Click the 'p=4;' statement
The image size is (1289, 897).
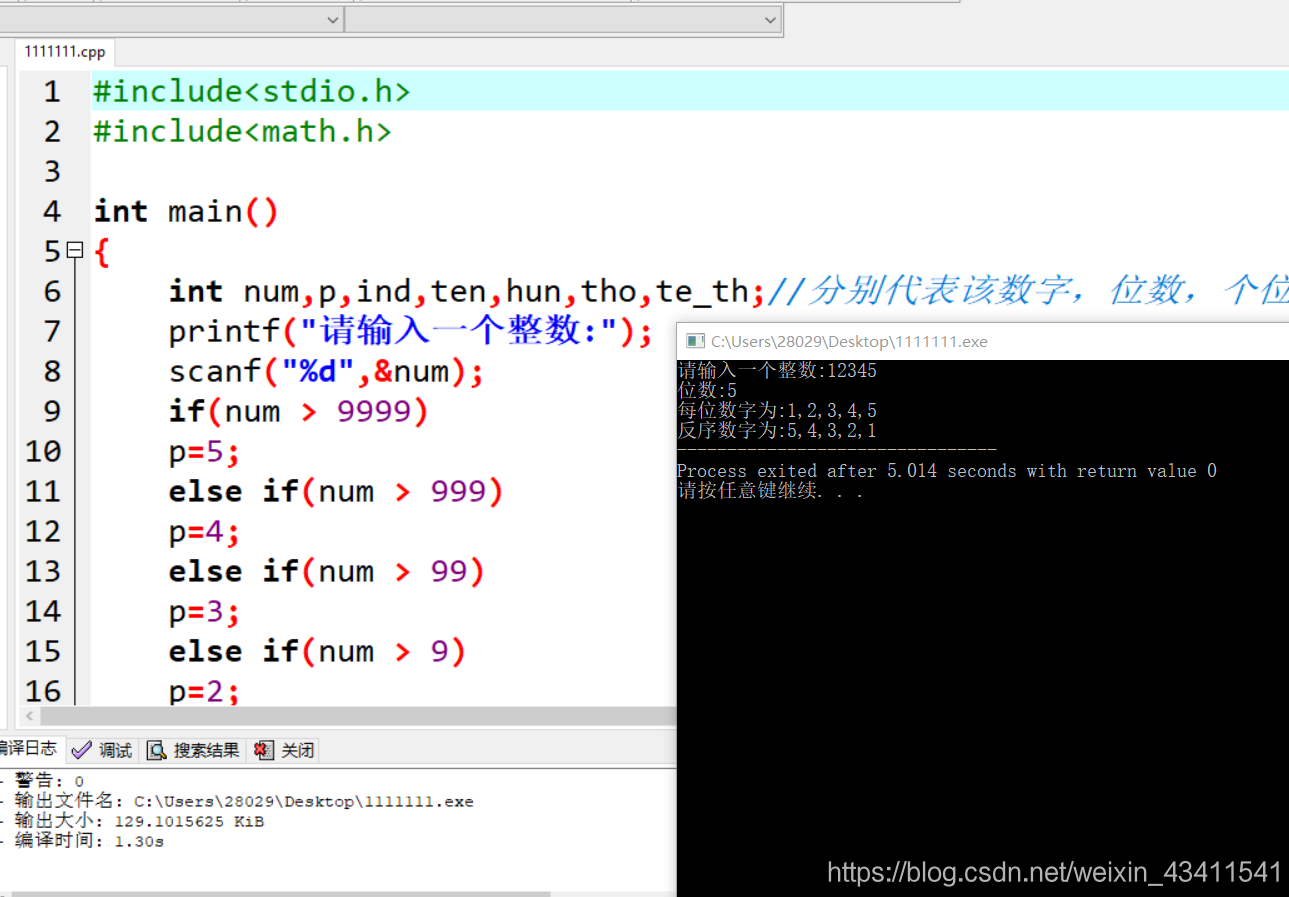[x=205, y=531]
